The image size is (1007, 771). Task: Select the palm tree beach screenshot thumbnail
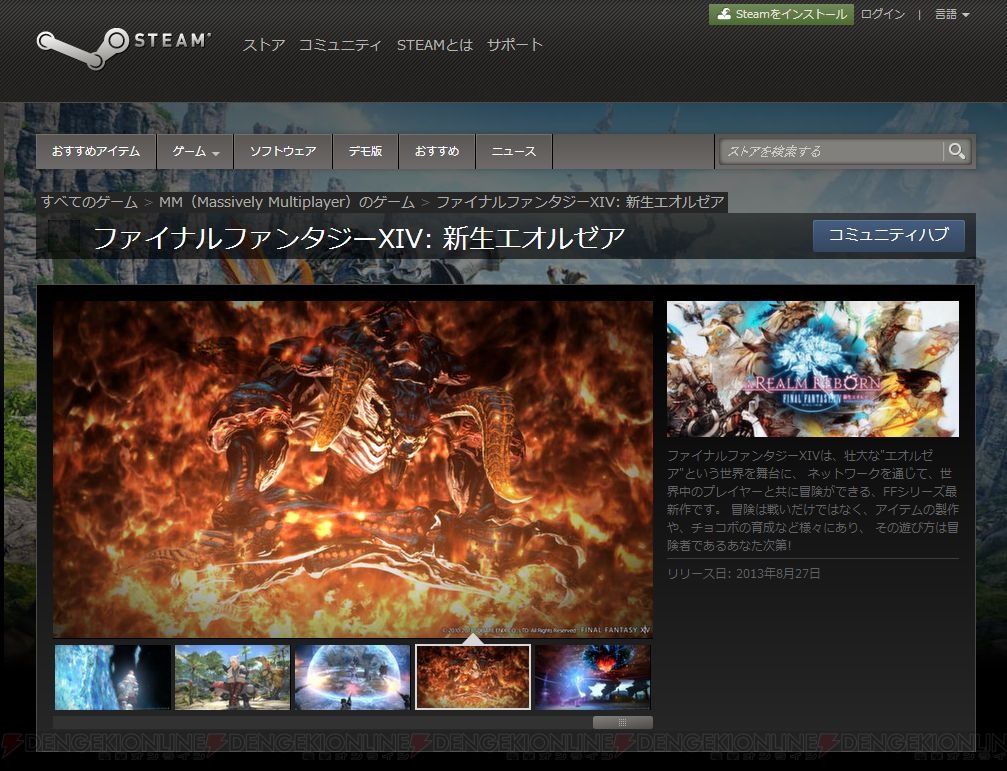pos(232,677)
